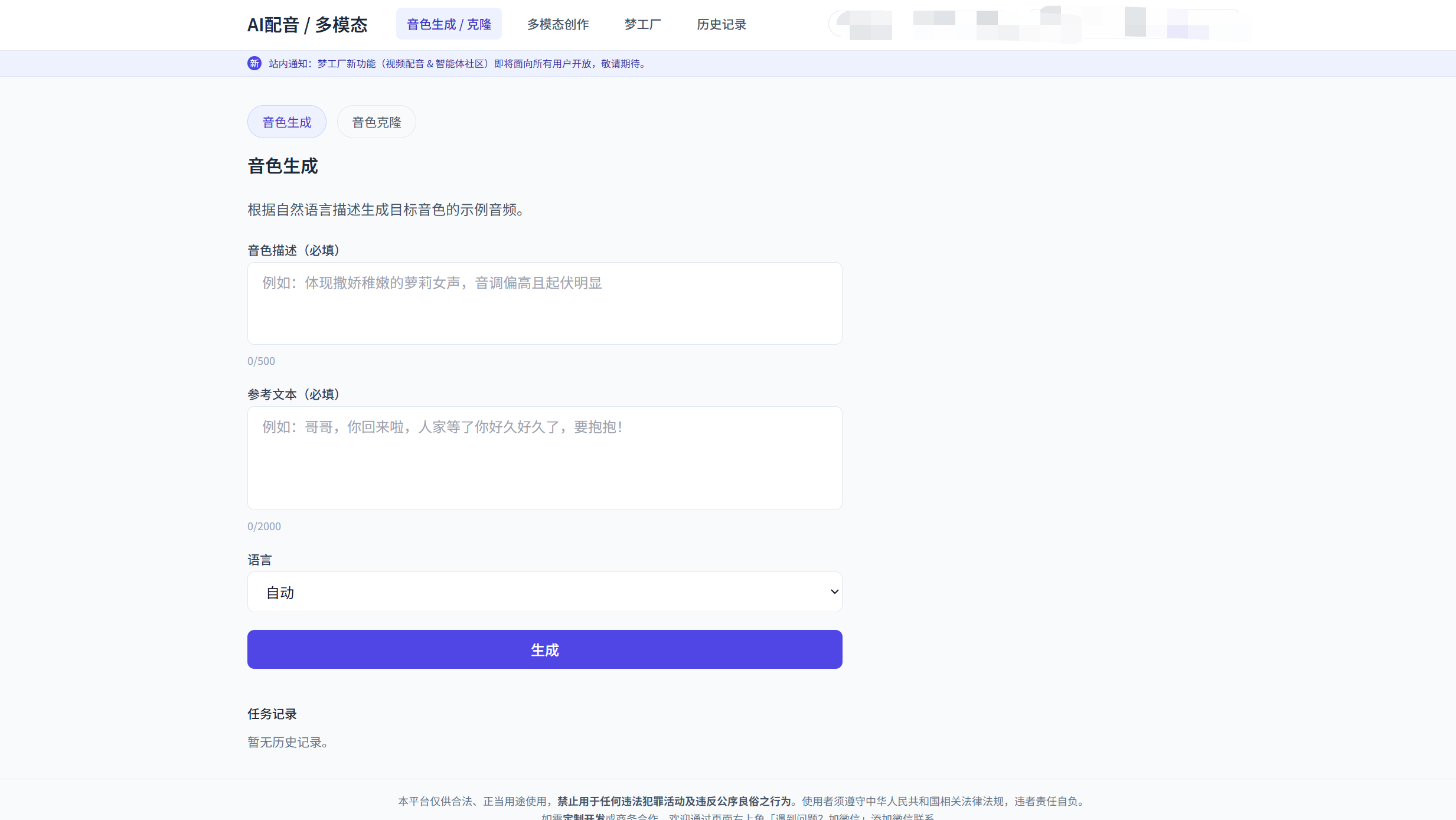Open the 多模态创作 page
The height and width of the screenshot is (820, 1456).
coord(557,24)
